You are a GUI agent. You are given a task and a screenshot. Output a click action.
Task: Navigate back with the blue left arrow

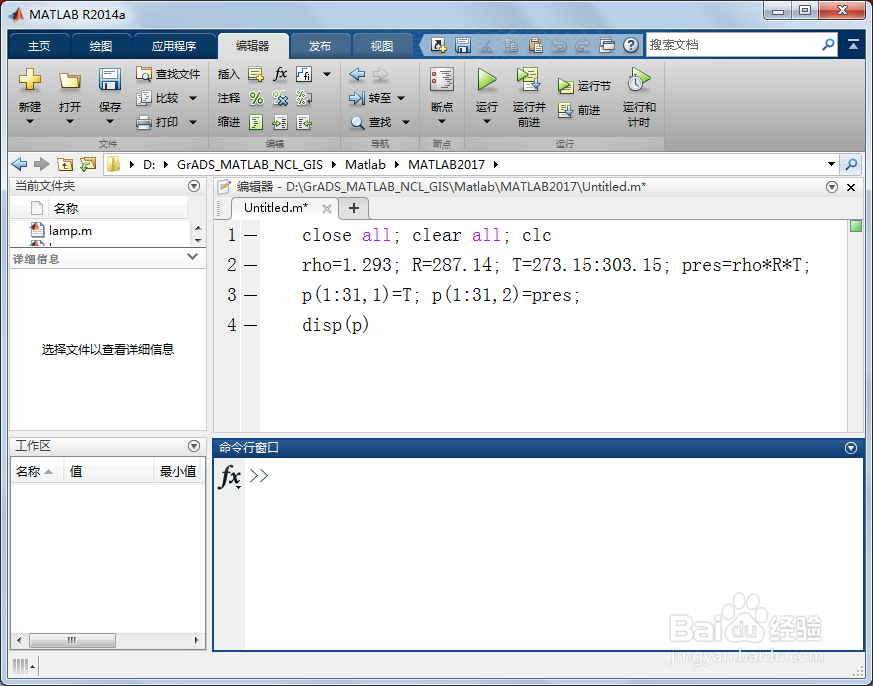tap(357, 74)
